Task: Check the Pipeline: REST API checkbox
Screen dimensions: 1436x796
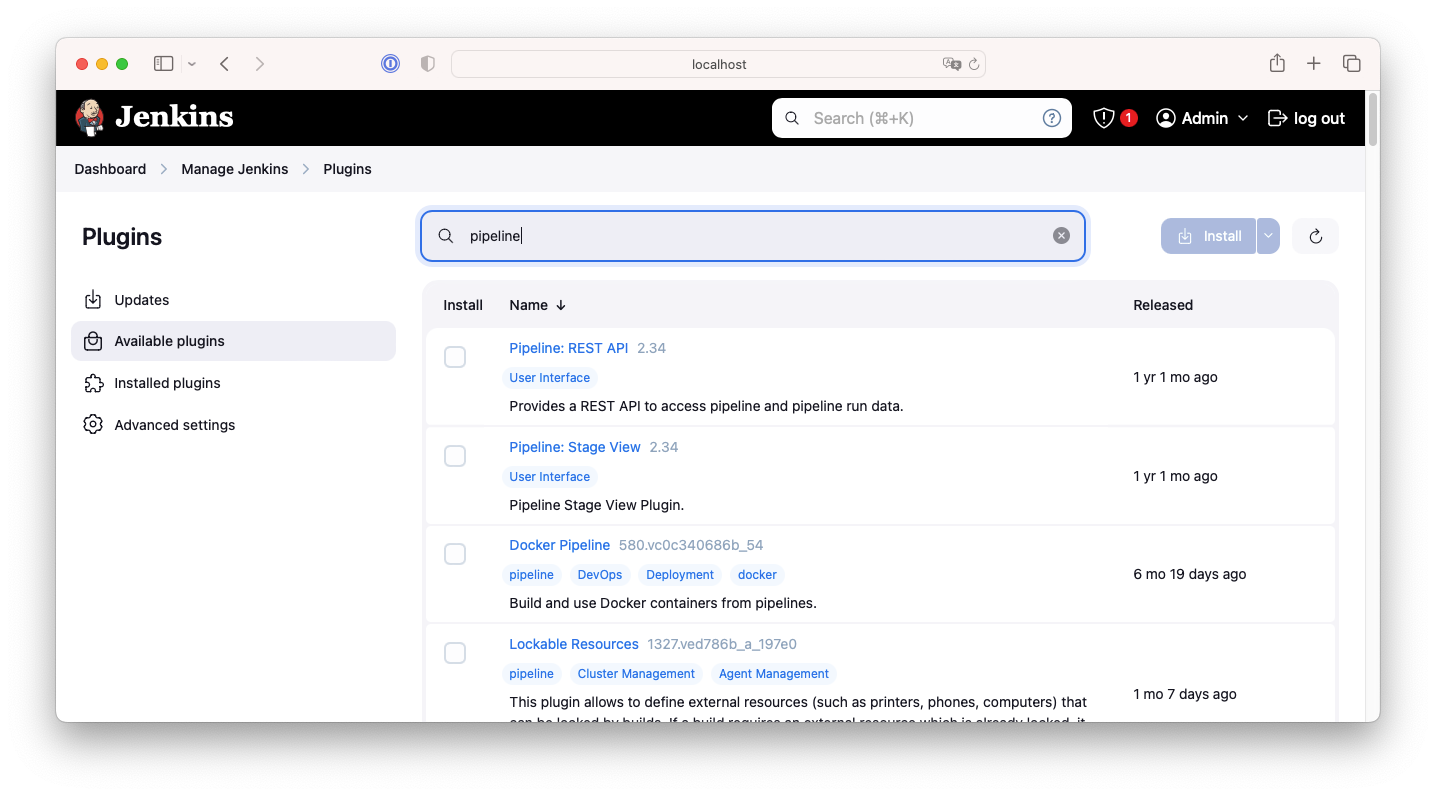Action: [x=455, y=357]
